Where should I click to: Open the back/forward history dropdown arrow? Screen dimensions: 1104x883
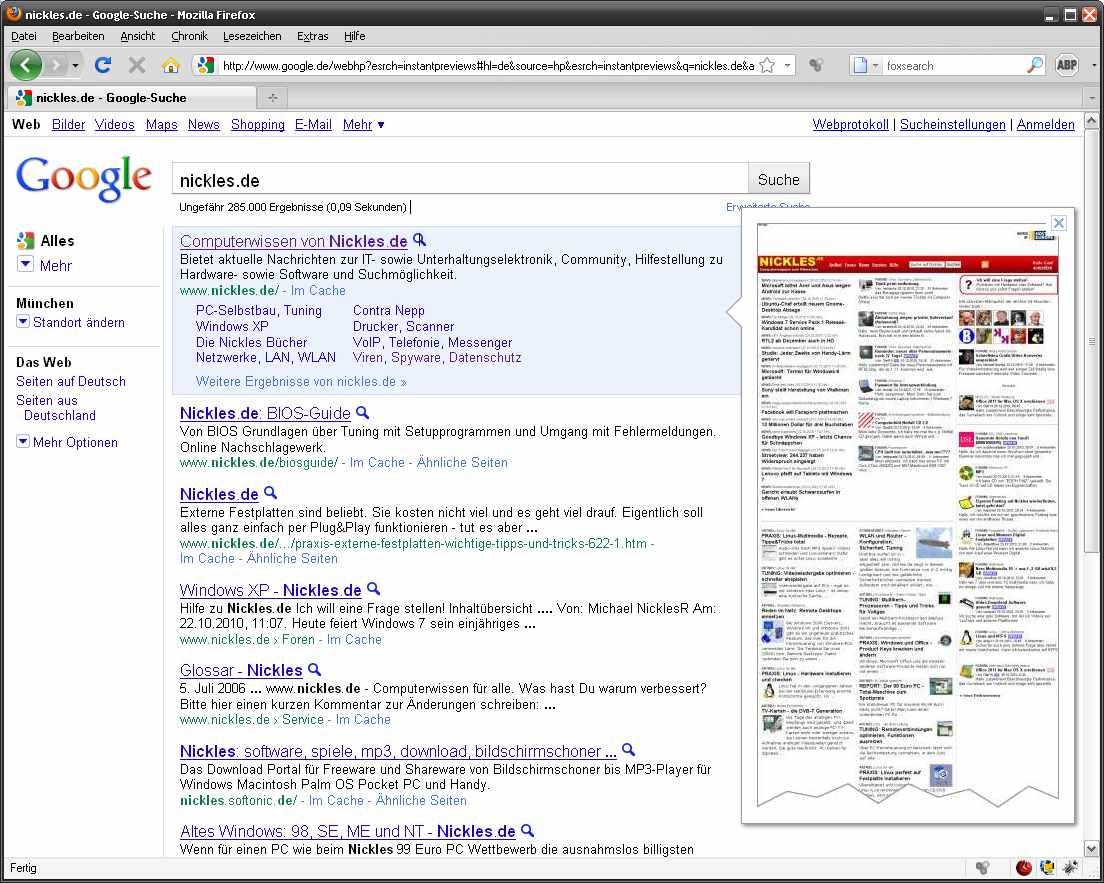(x=75, y=66)
